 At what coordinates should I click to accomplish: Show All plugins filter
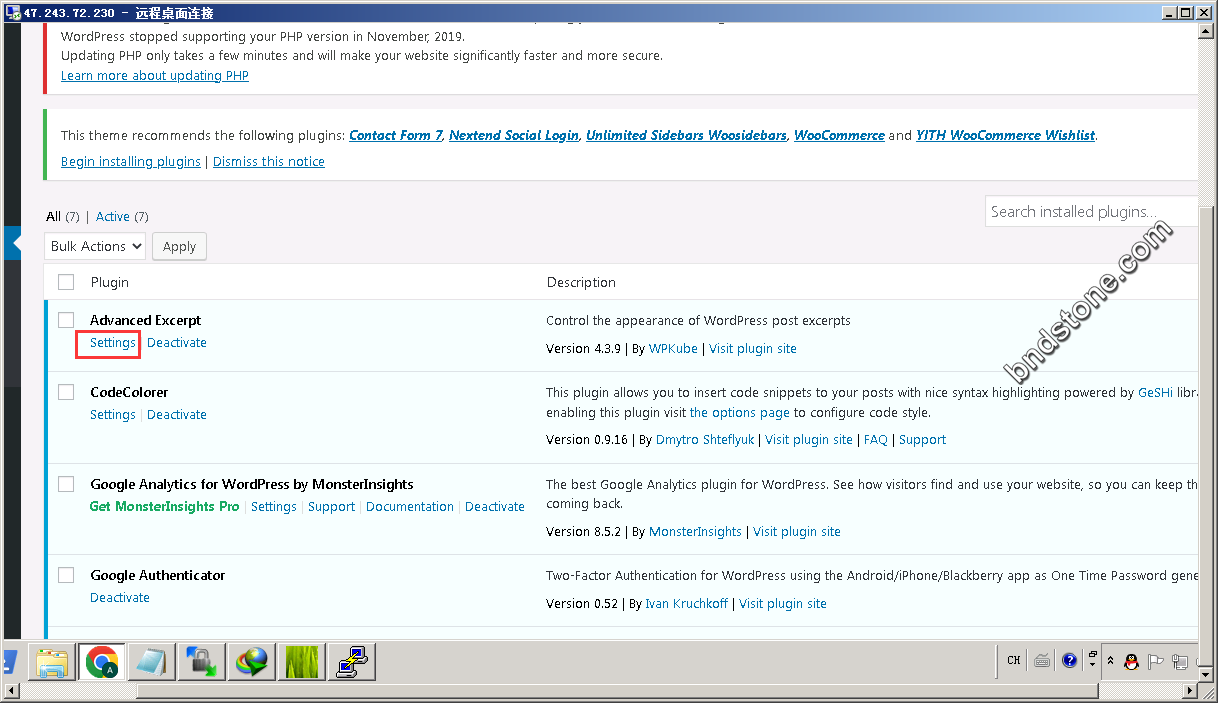coord(53,216)
